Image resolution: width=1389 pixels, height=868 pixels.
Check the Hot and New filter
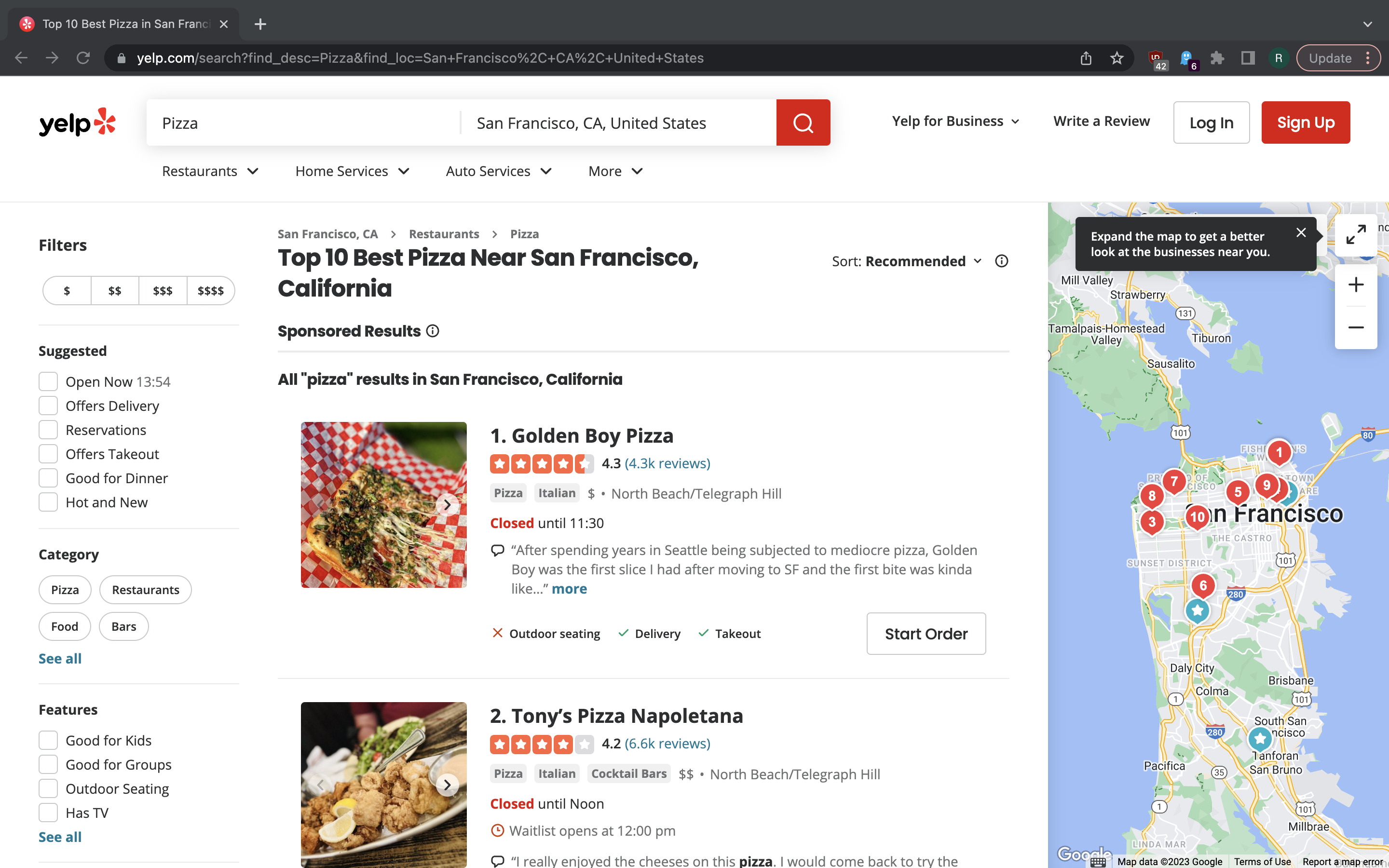[x=48, y=502]
